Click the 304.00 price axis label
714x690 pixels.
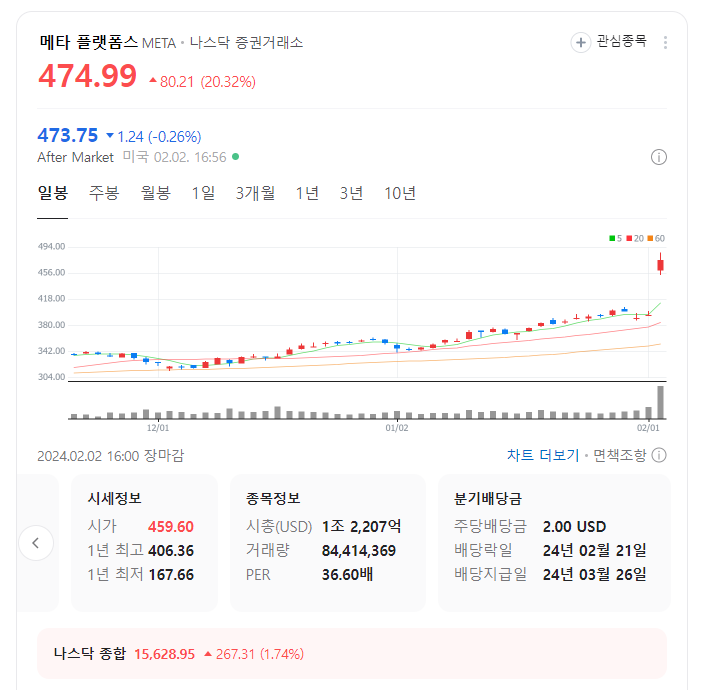(x=51, y=377)
